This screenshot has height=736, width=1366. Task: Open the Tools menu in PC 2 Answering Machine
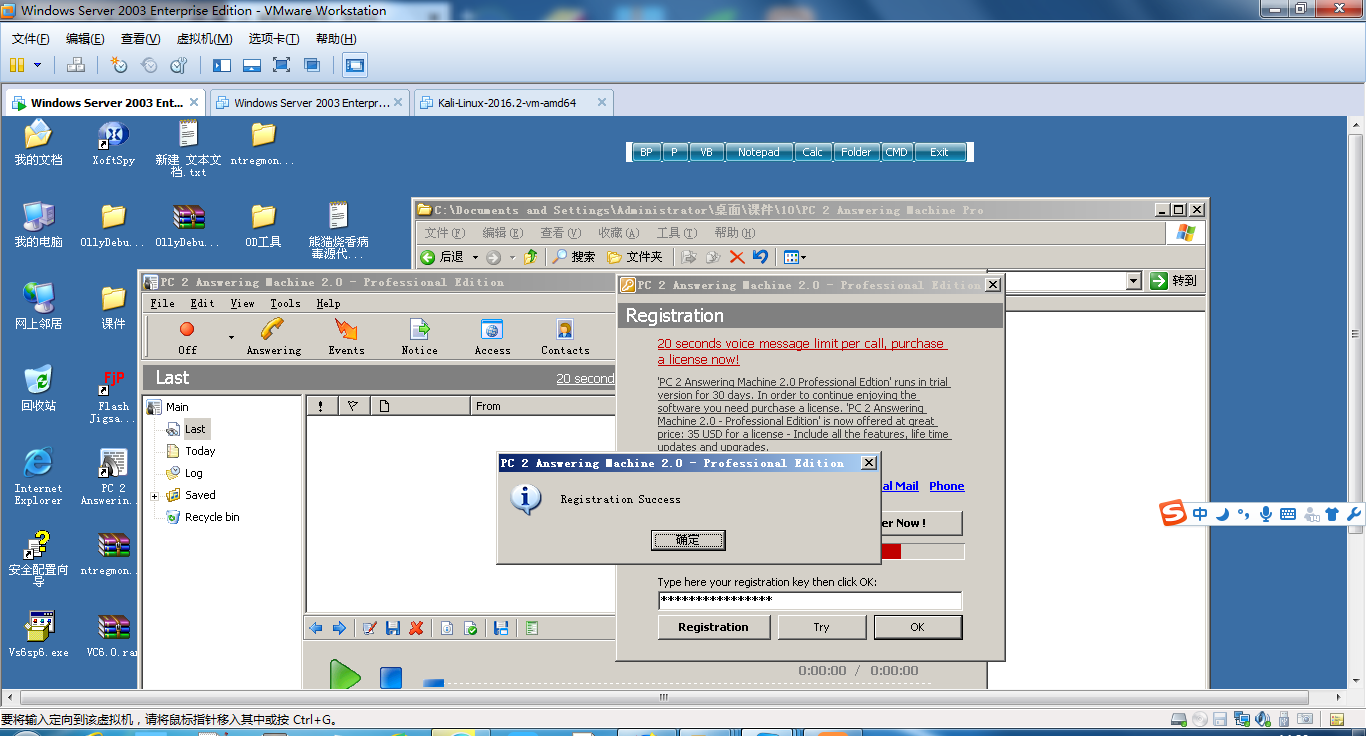click(x=285, y=303)
